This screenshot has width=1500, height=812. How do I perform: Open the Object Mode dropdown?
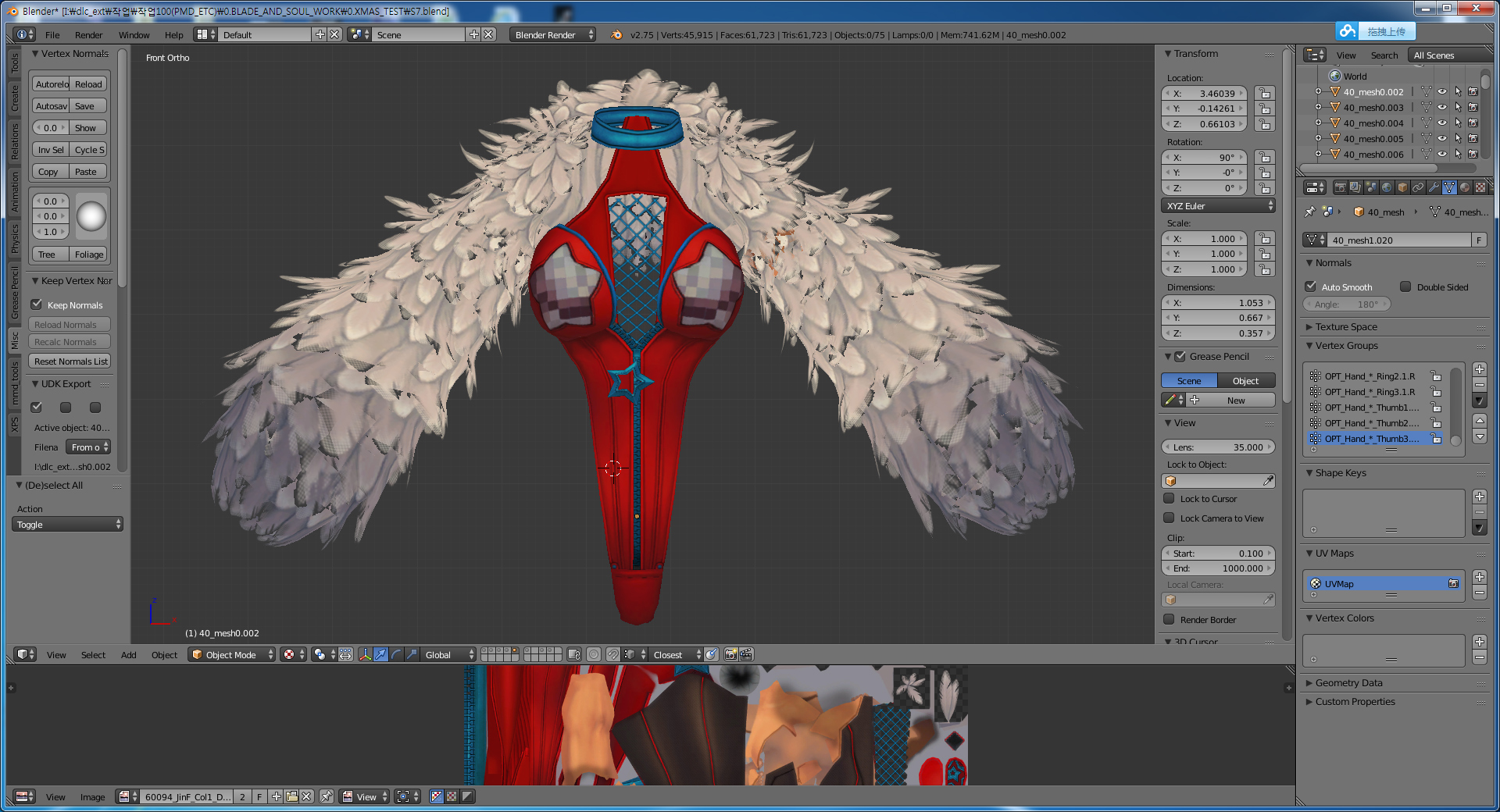pos(232,654)
